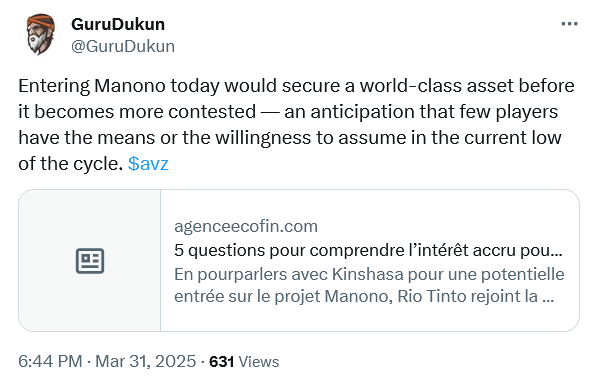The width and height of the screenshot is (598, 376).
Task: Open article titled '5 questions pour comprendre'
Action: click(368, 251)
